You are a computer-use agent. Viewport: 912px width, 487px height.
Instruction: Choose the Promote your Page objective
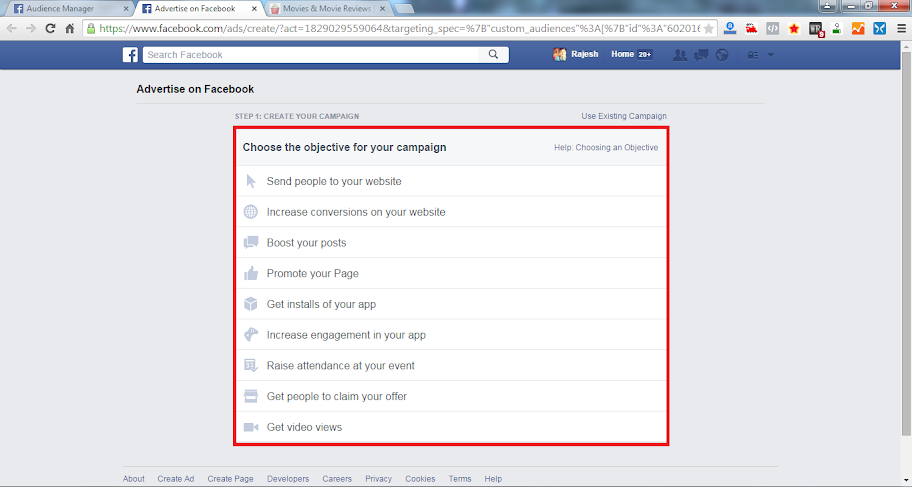[451, 273]
